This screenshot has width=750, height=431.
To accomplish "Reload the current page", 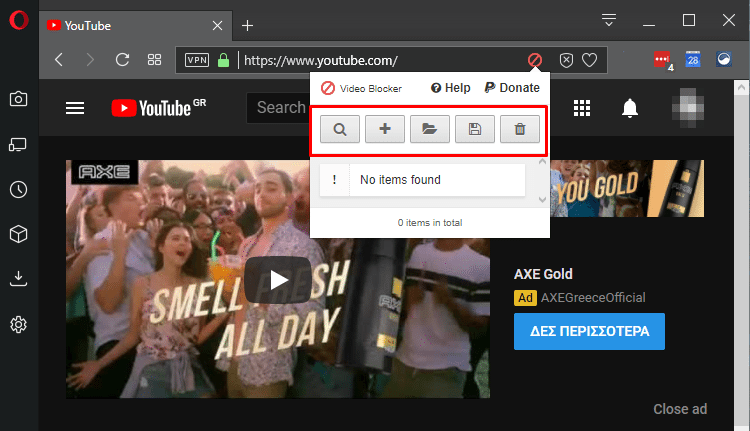I will pos(122,60).
